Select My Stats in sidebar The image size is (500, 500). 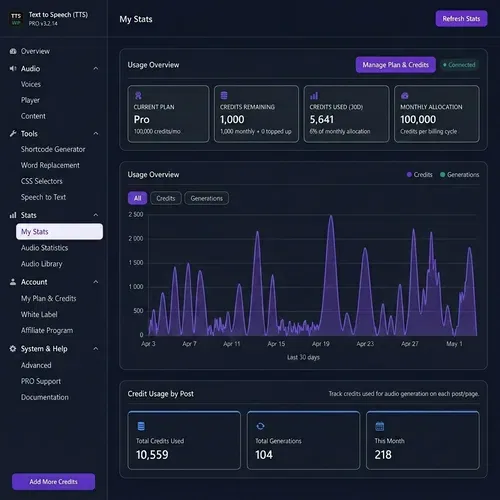(x=59, y=232)
